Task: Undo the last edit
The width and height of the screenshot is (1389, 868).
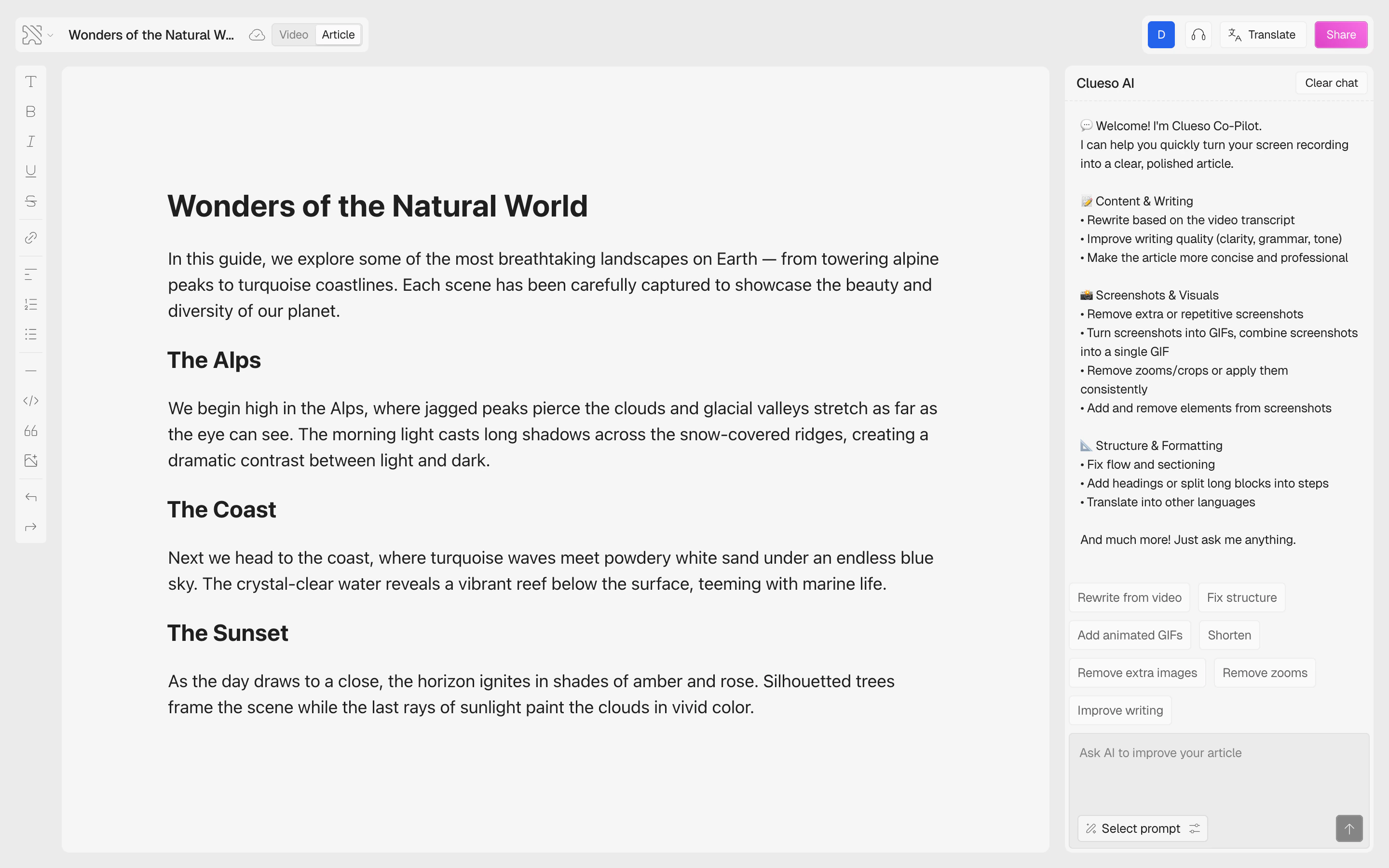Action: (31, 497)
